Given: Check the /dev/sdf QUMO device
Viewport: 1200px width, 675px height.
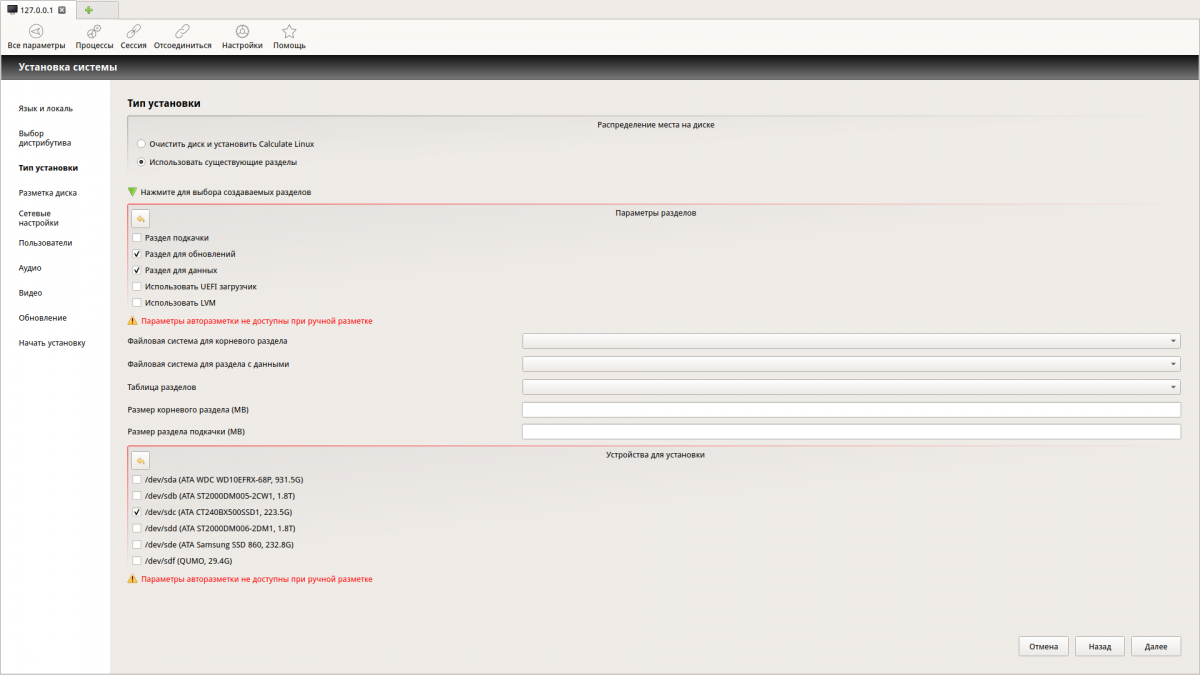Looking at the screenshot, I should click(136, 561).
